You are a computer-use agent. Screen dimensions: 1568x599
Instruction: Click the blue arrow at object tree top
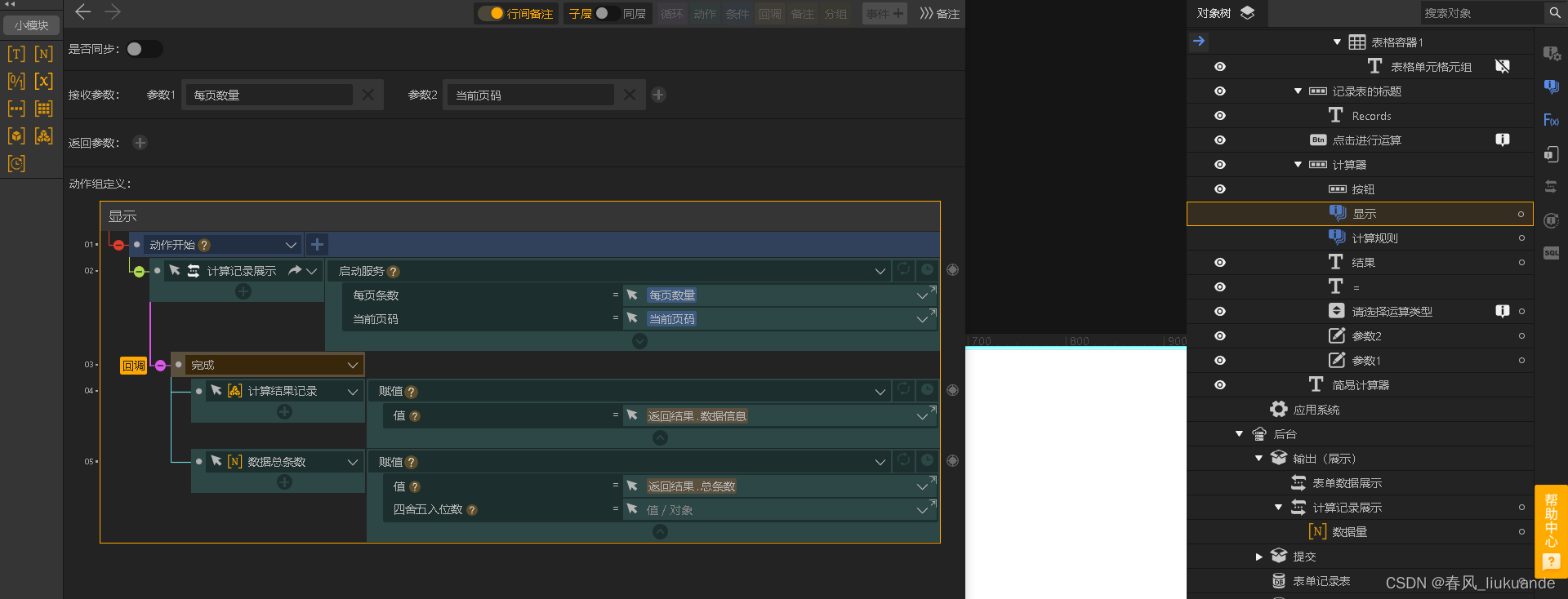coord(1199,41)
